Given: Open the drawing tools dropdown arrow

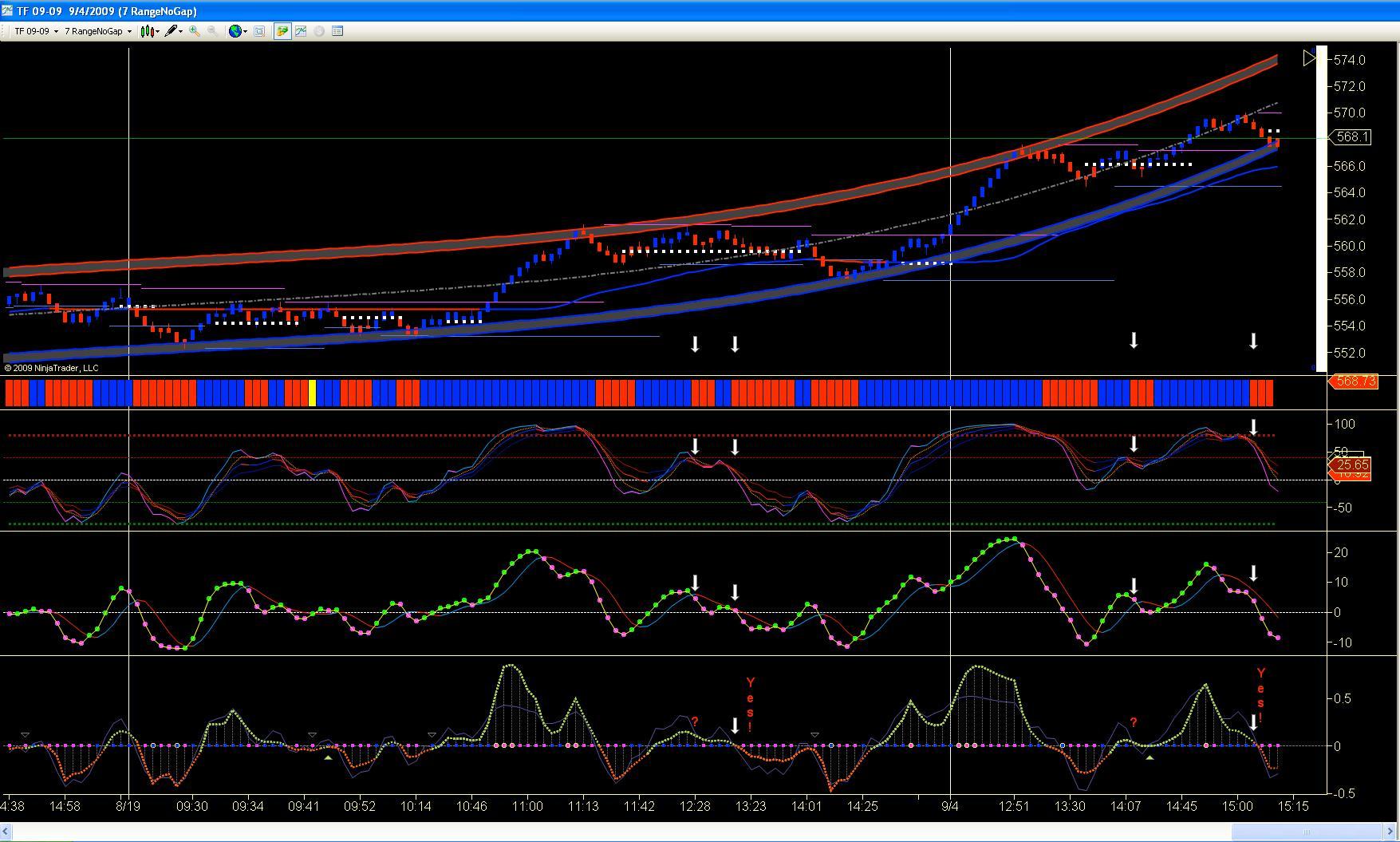Looking at the screenshot, I should point(181,31).
